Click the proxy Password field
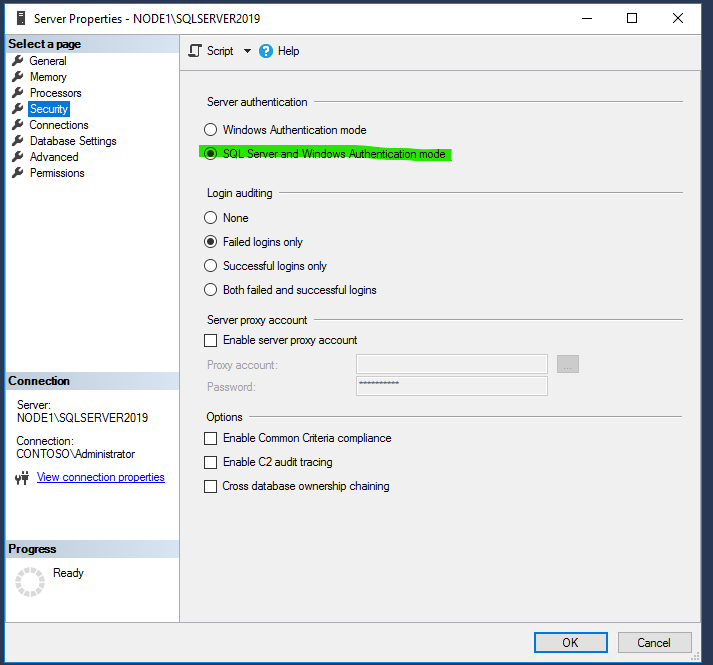 (452, 386)
